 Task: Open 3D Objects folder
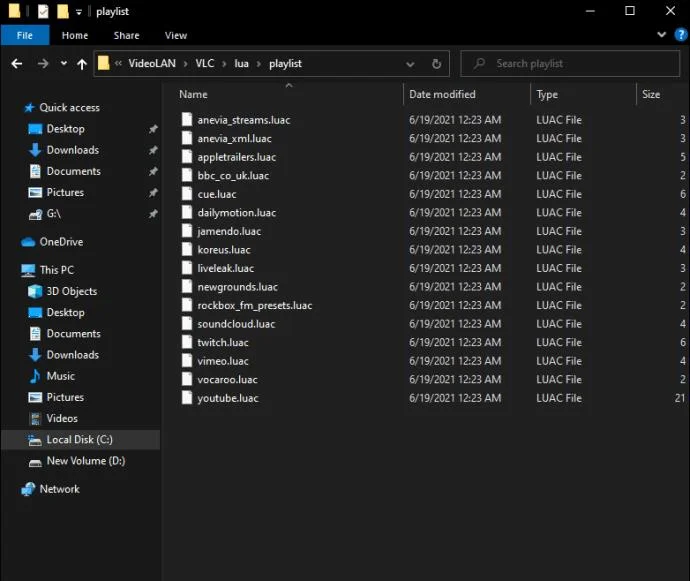coord(72,291)
